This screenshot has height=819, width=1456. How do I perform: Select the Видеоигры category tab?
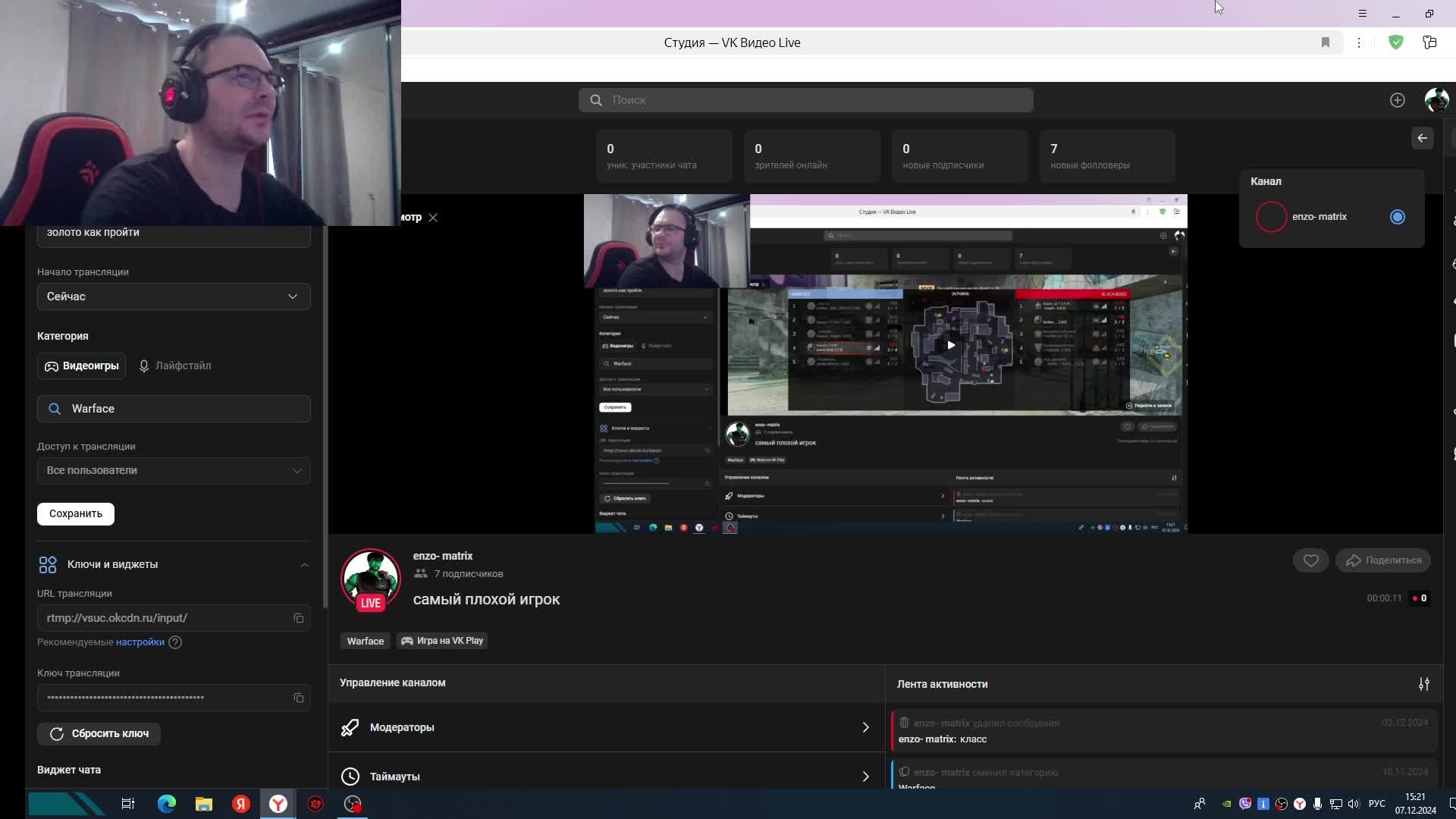(x=82, y=366)
